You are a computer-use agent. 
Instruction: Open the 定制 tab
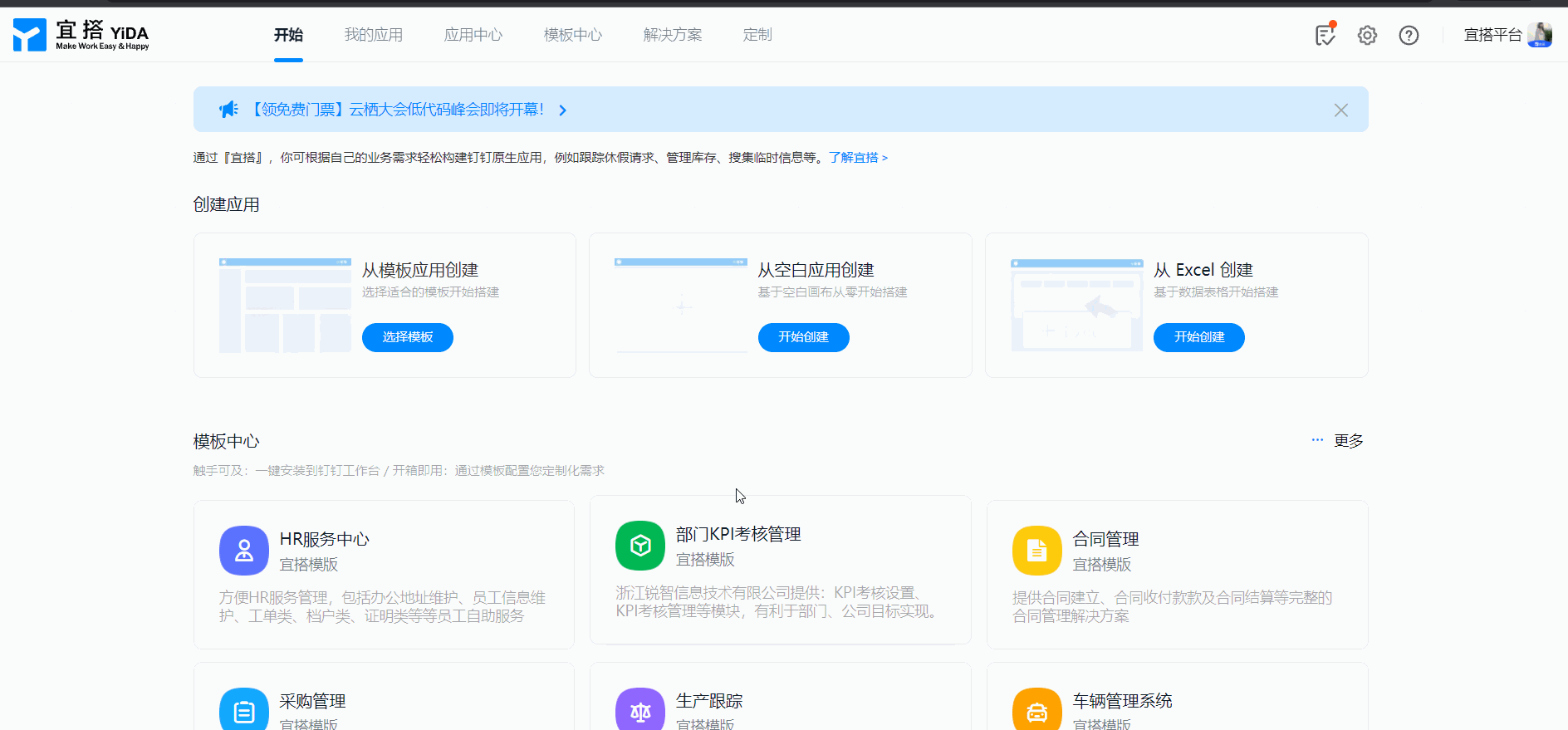[757, 35]
